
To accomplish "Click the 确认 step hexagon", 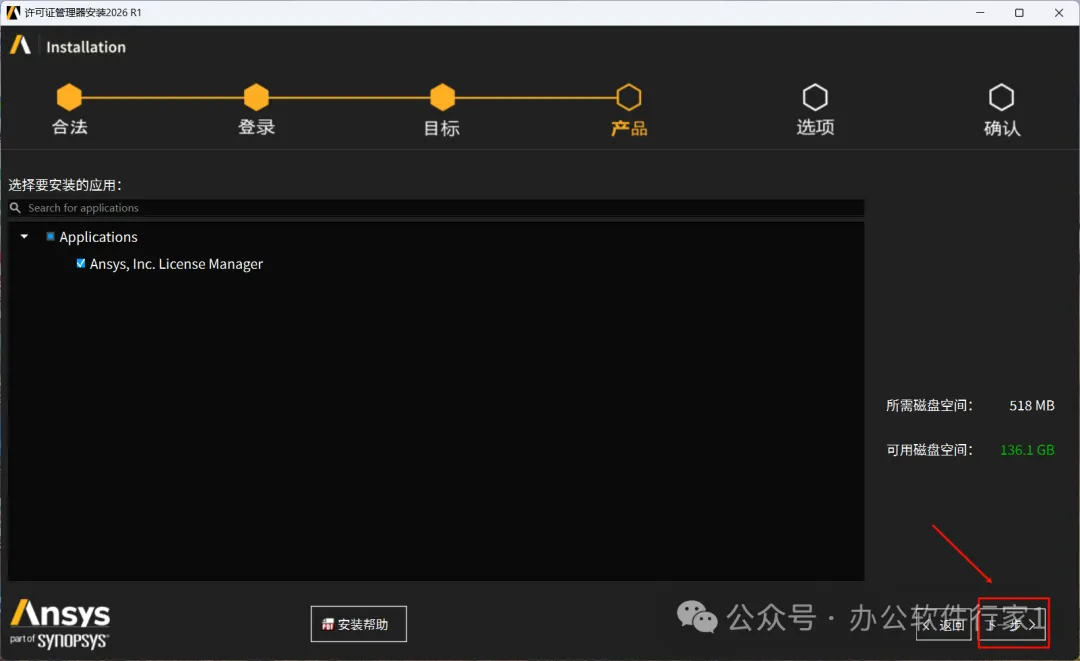I will click(x=1001, y=97).
